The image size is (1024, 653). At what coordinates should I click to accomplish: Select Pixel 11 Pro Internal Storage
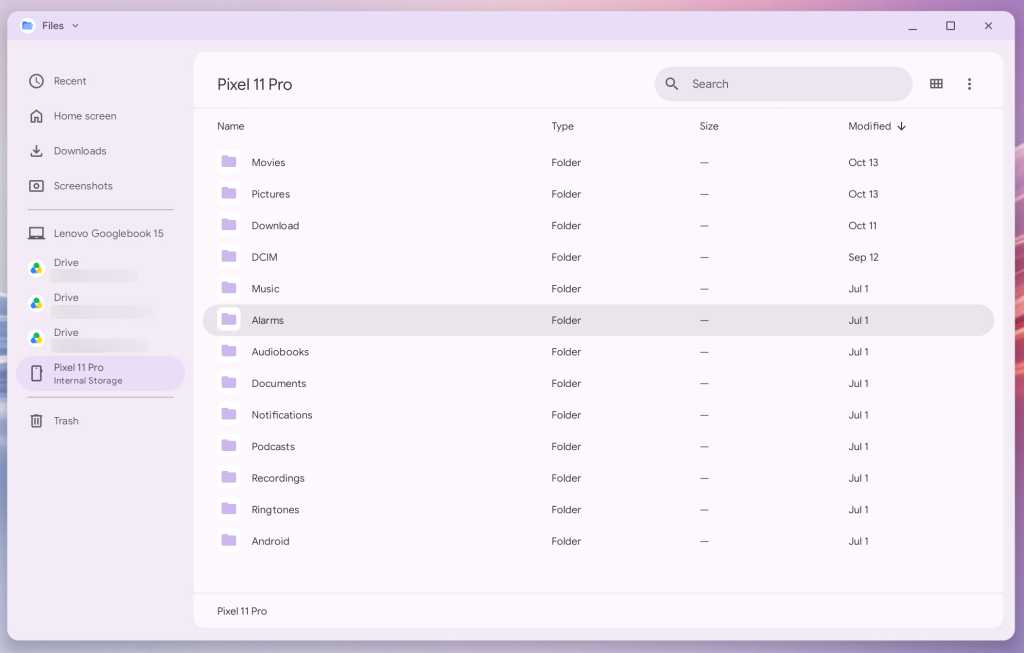(101, 374)
